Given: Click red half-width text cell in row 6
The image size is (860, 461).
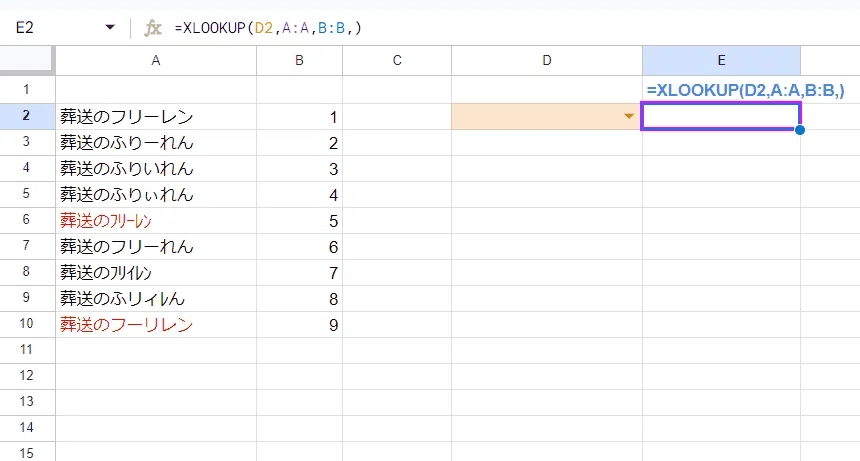Looking at the screenshot, I should [x=156, y=220].
